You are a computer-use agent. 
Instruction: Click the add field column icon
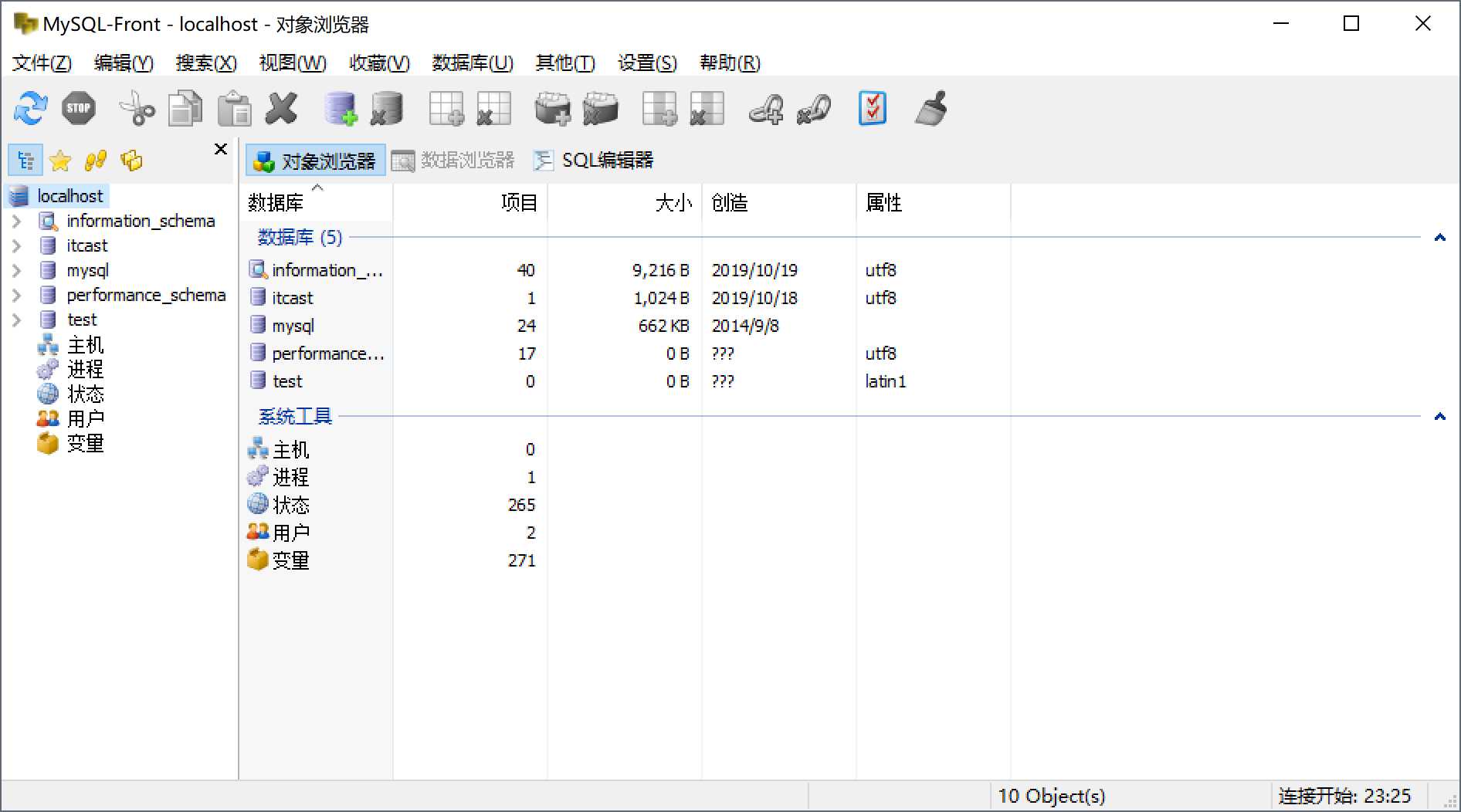(x=659, y=108)
